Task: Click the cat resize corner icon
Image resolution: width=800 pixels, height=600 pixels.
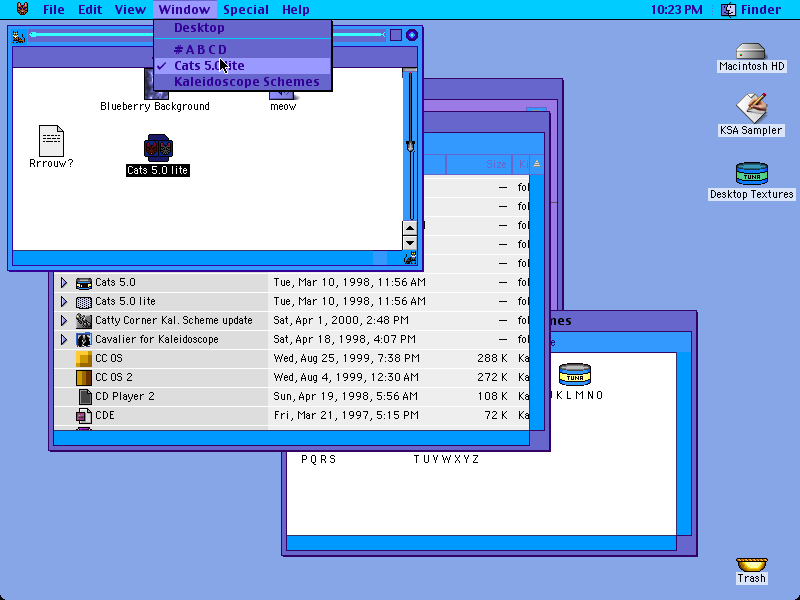Action: tap(410, 258)
